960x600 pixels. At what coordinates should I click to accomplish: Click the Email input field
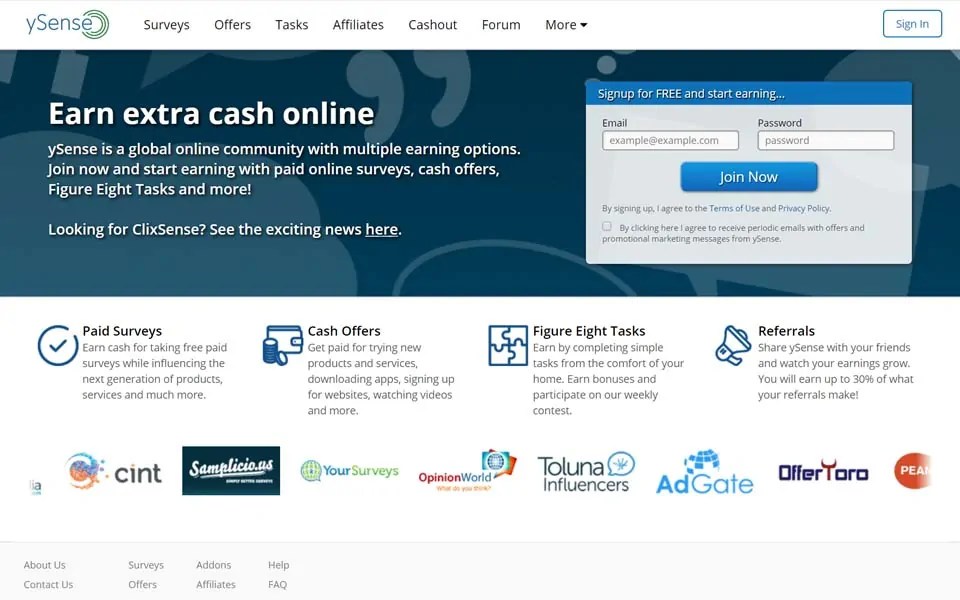tap(670, 140)
